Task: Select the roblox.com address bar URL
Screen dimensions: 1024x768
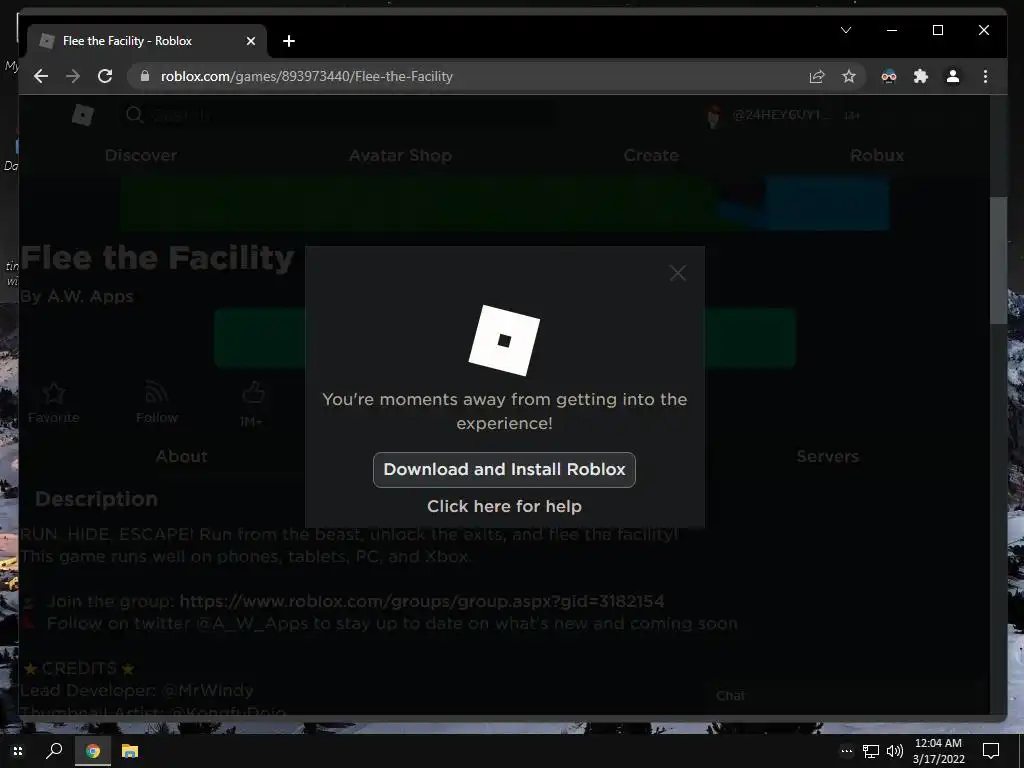Action: pos(306,76)
